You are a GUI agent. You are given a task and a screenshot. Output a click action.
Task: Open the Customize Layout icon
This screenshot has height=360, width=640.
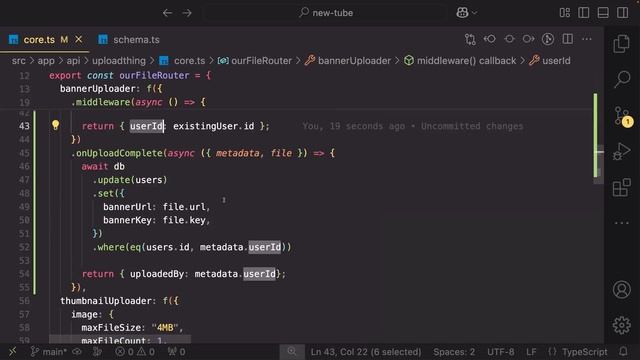tap(565, 13)
